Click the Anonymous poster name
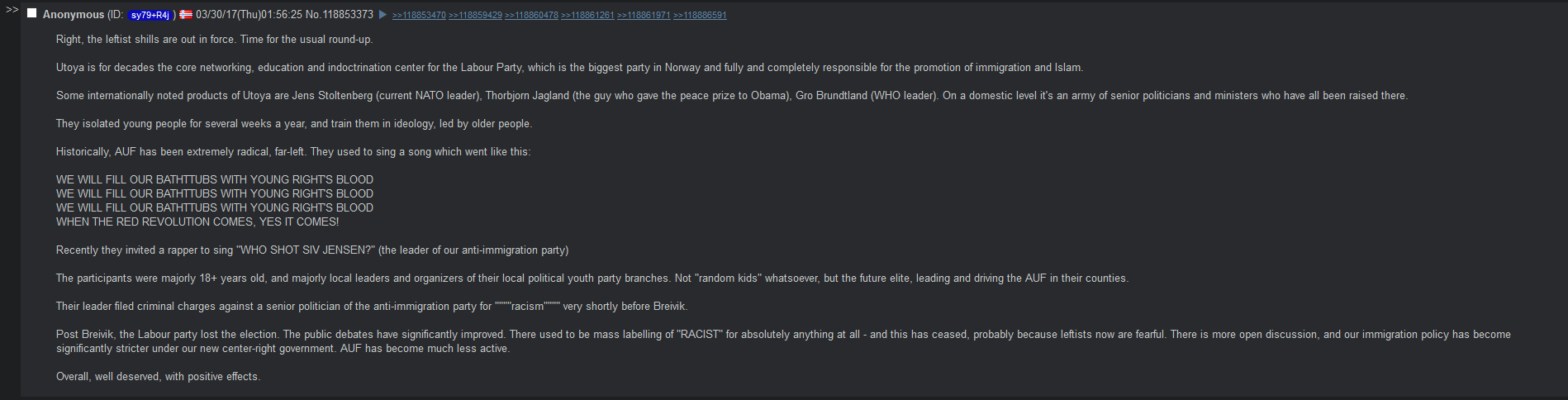The height and width of the screenshot is (400, 1568). pyautogui.click(x=74, y=15)
